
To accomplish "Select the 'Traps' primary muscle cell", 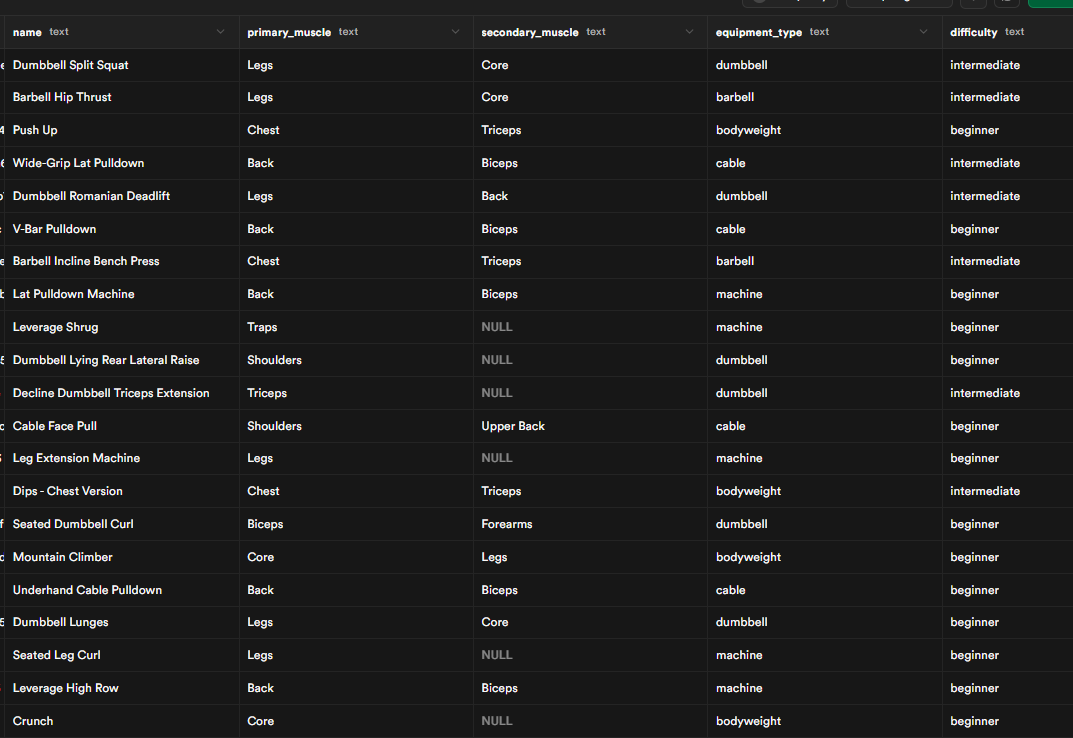I will [357, 327].
